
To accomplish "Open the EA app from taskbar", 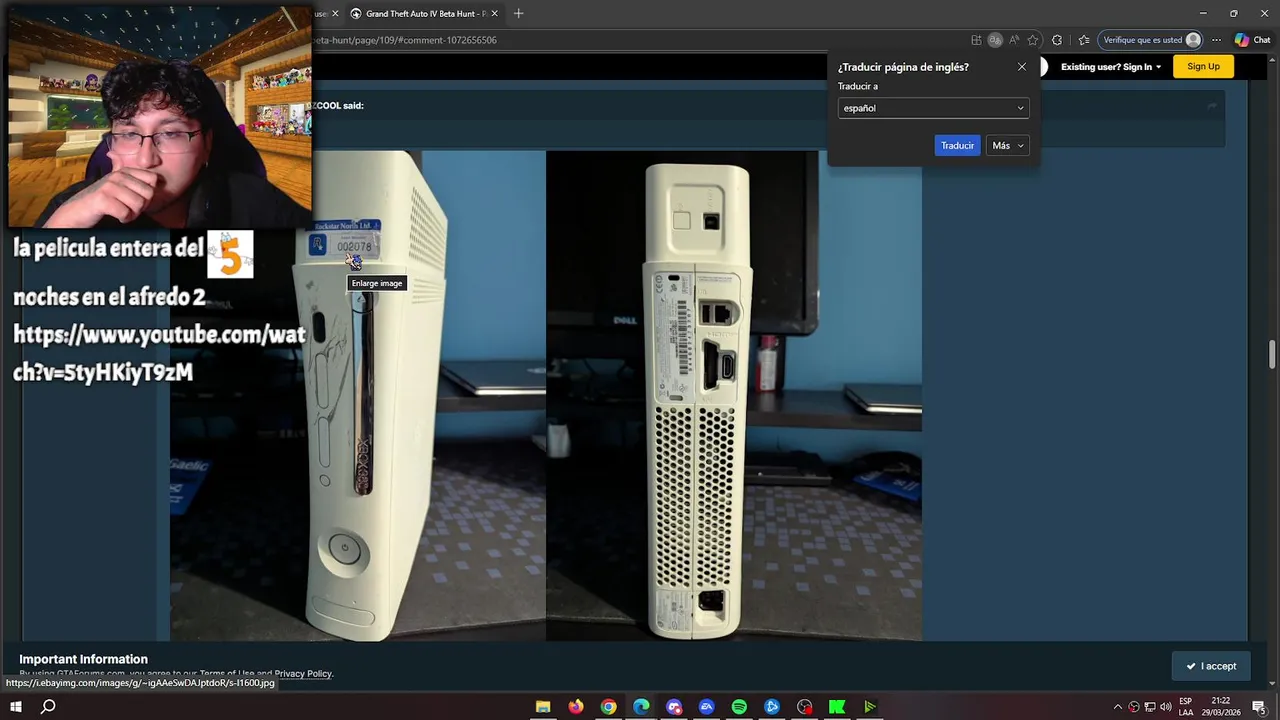I will point(707,707).
